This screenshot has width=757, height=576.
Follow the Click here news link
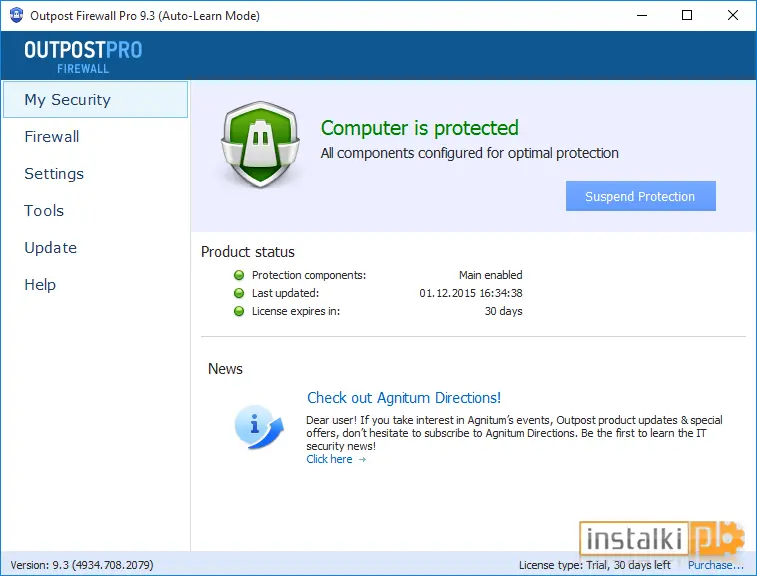(x=329, y=459)
